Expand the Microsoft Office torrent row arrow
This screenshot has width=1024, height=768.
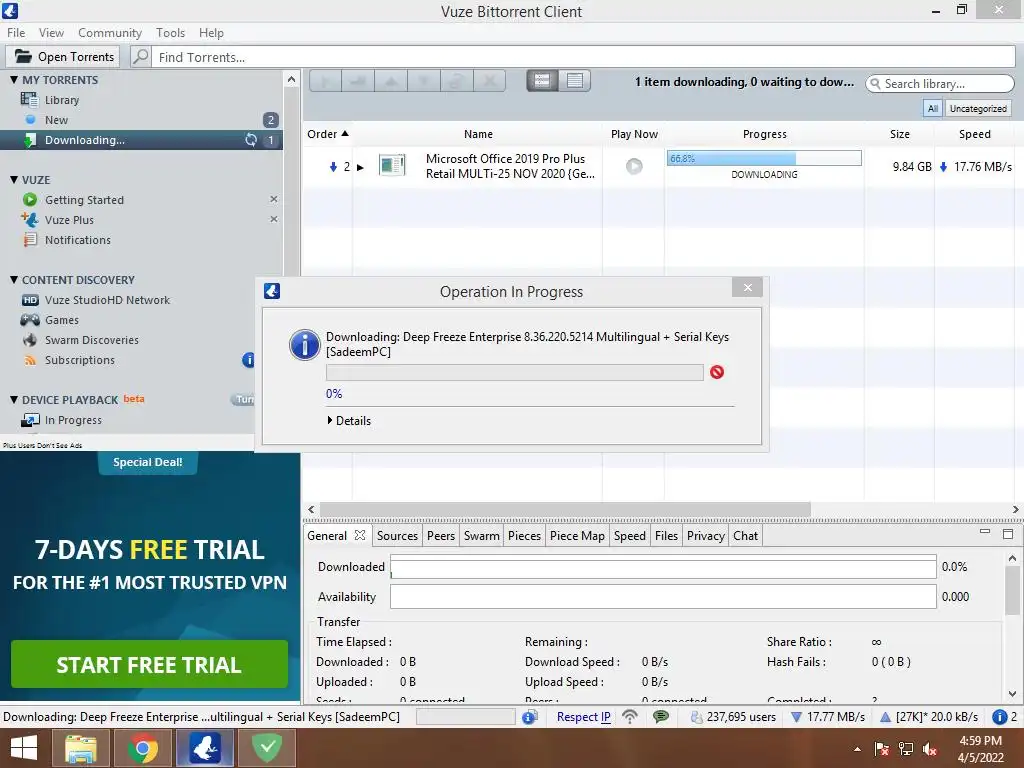pos(360,167)
